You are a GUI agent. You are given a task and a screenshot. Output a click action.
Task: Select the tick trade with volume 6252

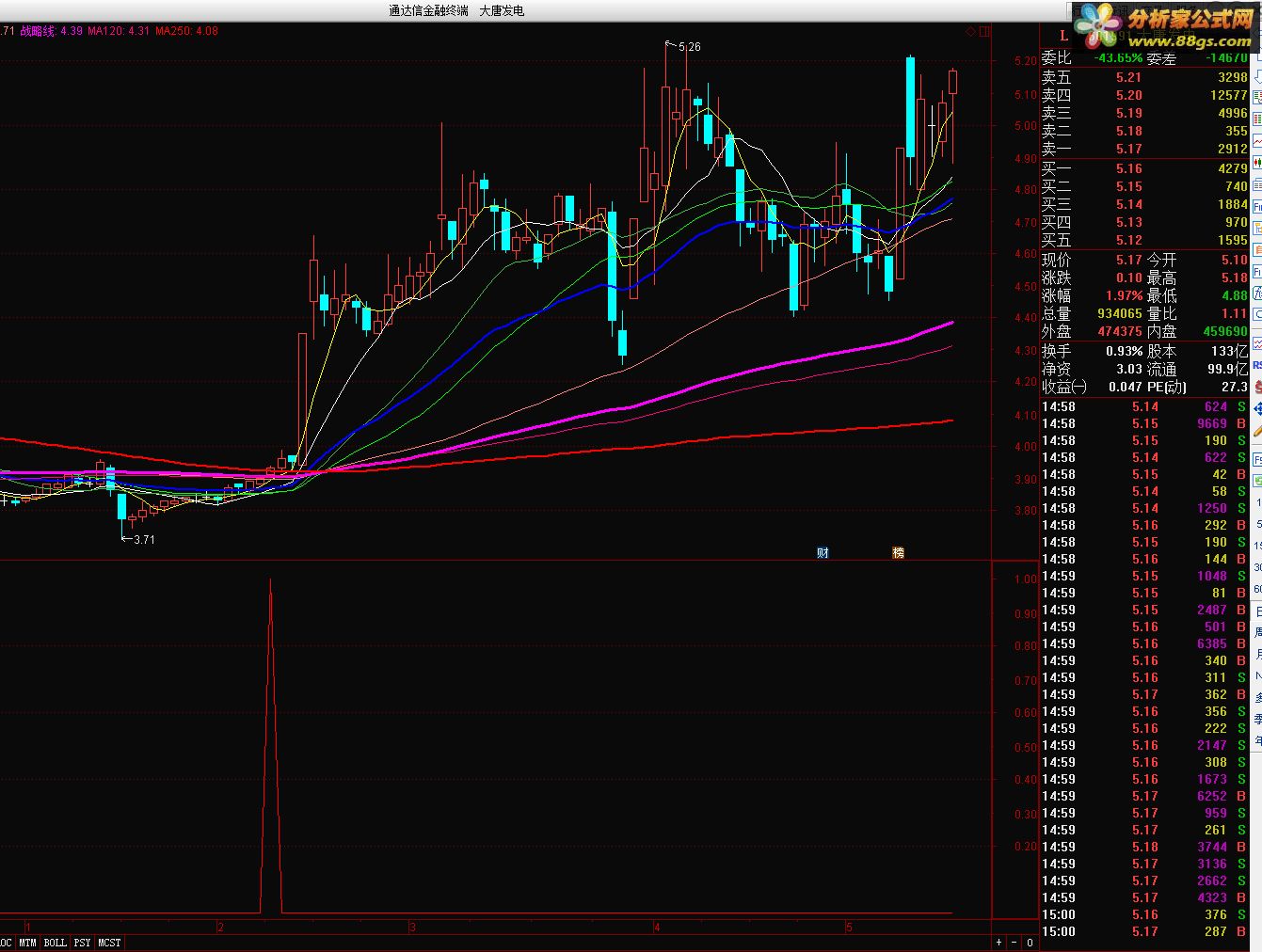[x=1144, y=796]
